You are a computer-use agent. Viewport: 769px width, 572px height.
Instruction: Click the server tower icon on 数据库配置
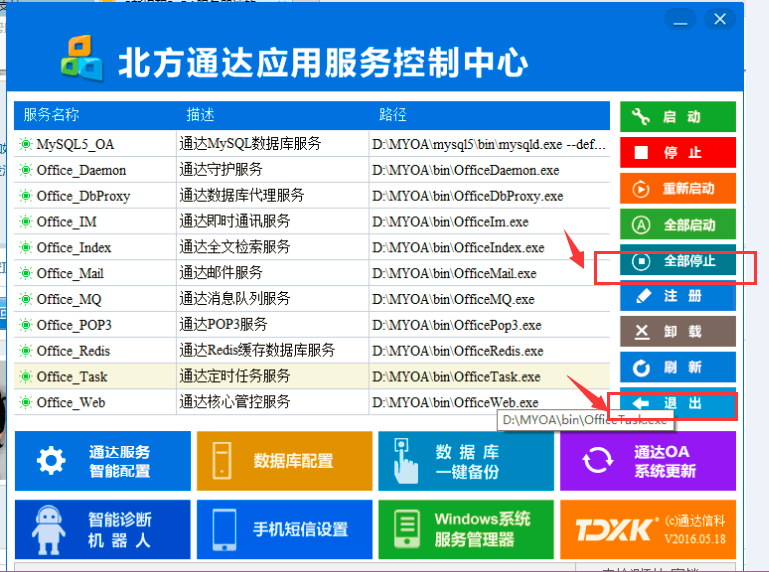click(222, 461)
